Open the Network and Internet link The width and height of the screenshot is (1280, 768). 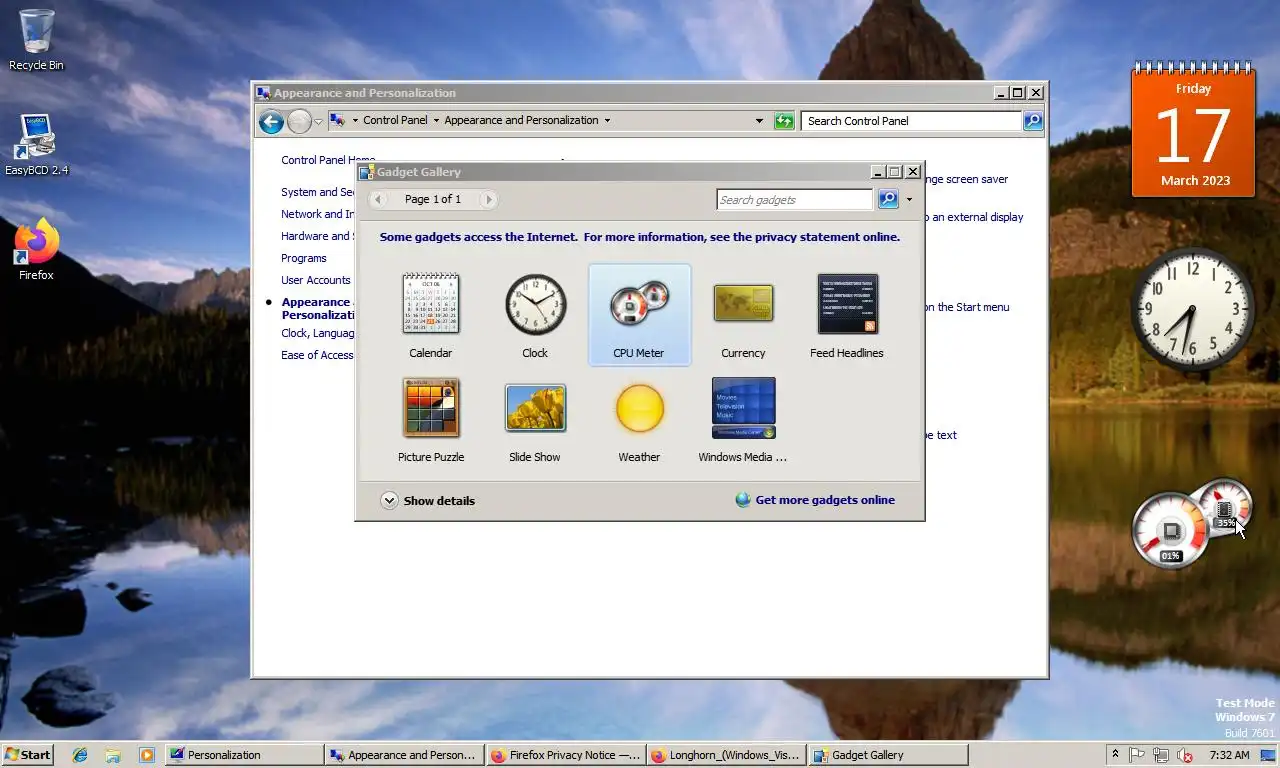(x=318, y=214)
